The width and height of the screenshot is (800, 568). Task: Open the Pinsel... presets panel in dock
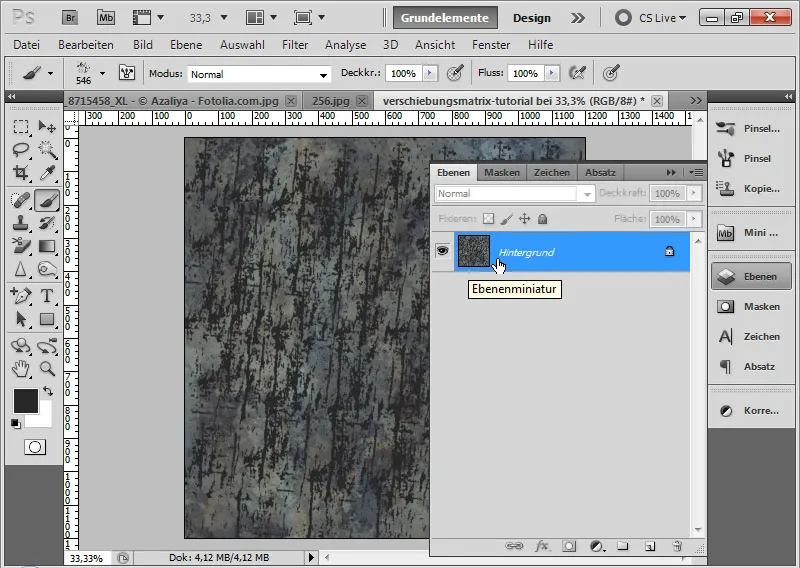tap(751, 128)
